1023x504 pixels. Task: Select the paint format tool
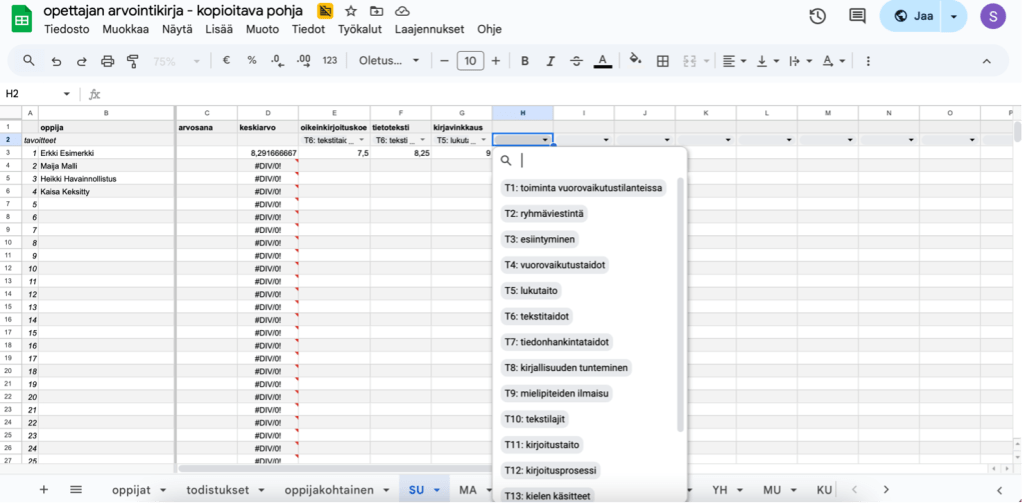tap(133, 61)
